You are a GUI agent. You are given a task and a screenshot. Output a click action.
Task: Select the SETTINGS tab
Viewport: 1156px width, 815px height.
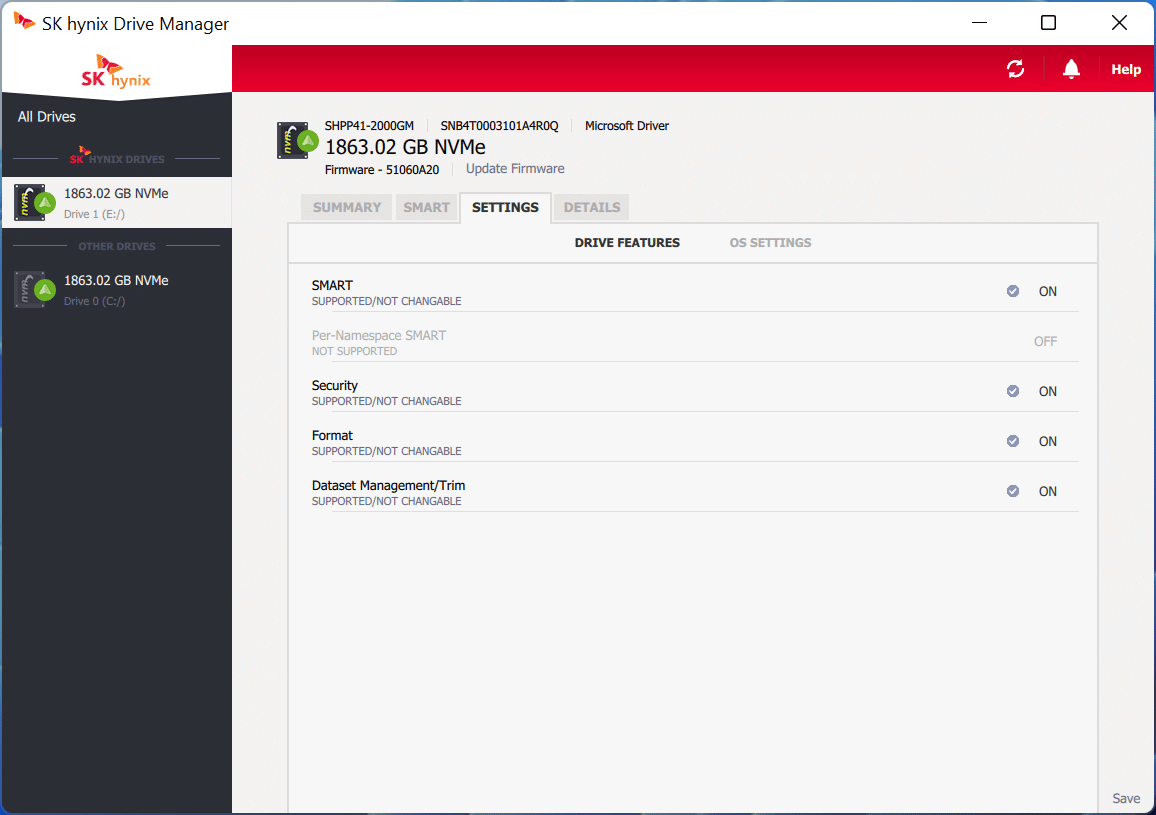click(x=505, y=207)
